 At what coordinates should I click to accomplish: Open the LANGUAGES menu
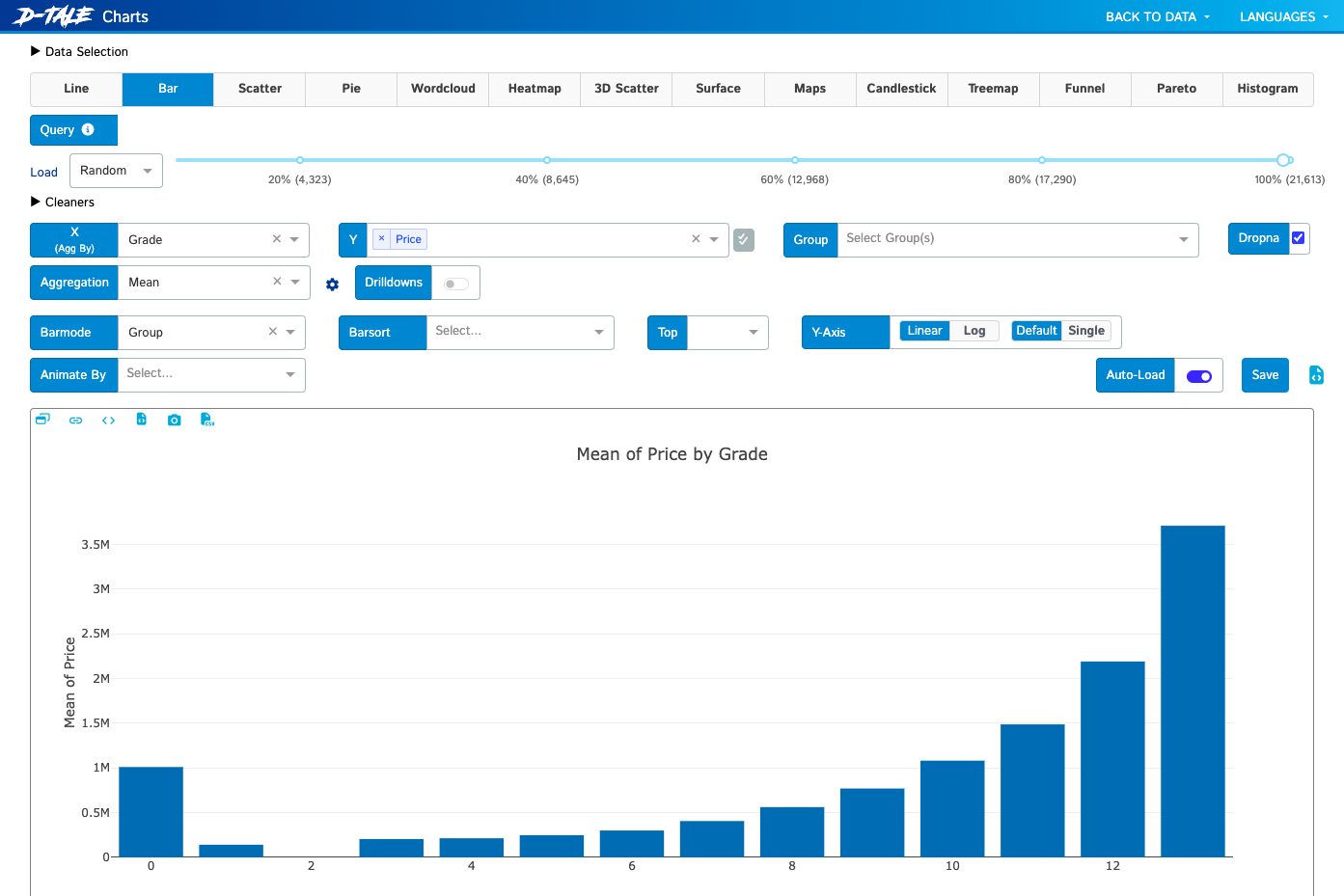click(1284, 16)
